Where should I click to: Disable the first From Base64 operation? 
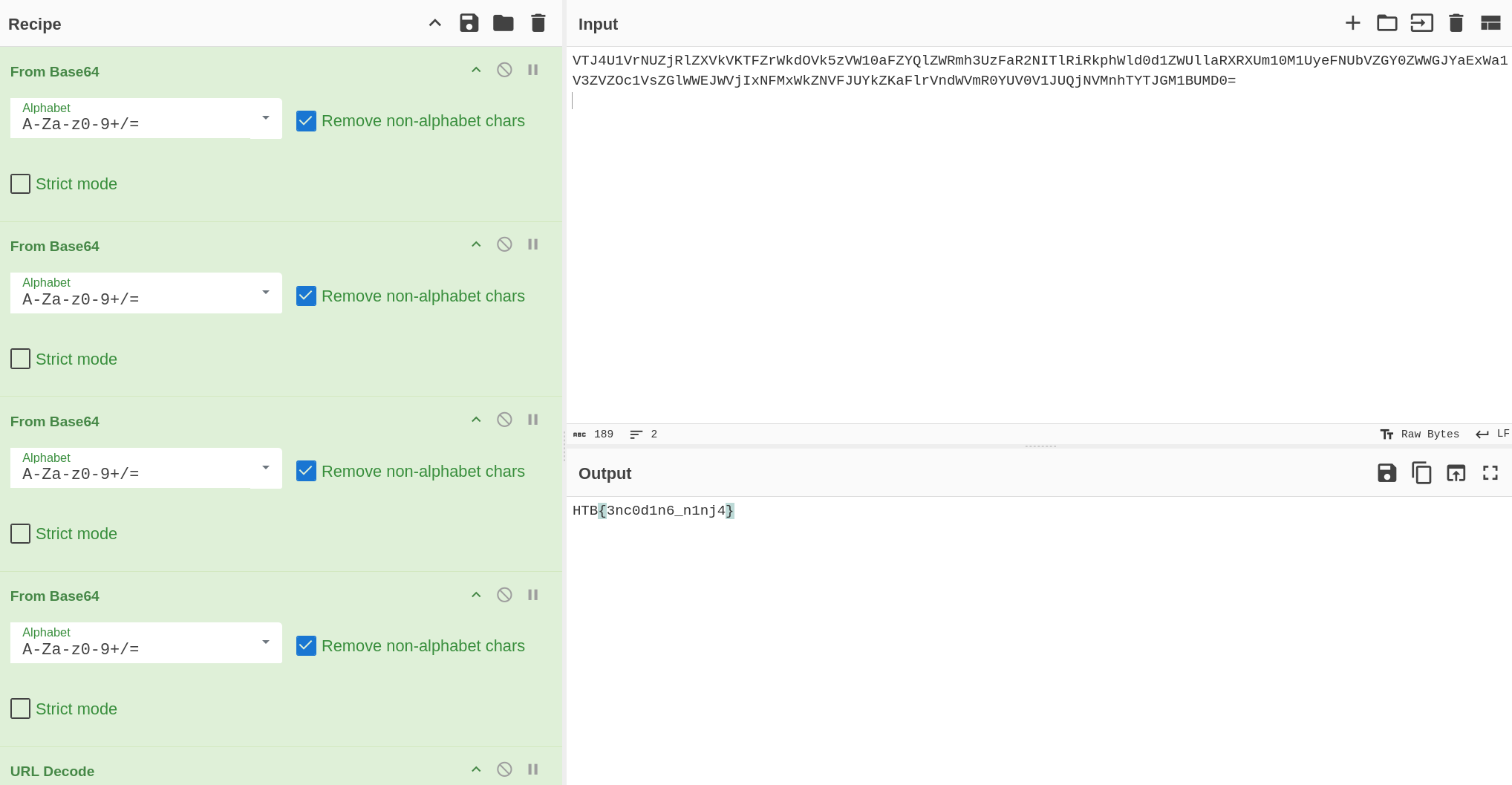point(504,70)
